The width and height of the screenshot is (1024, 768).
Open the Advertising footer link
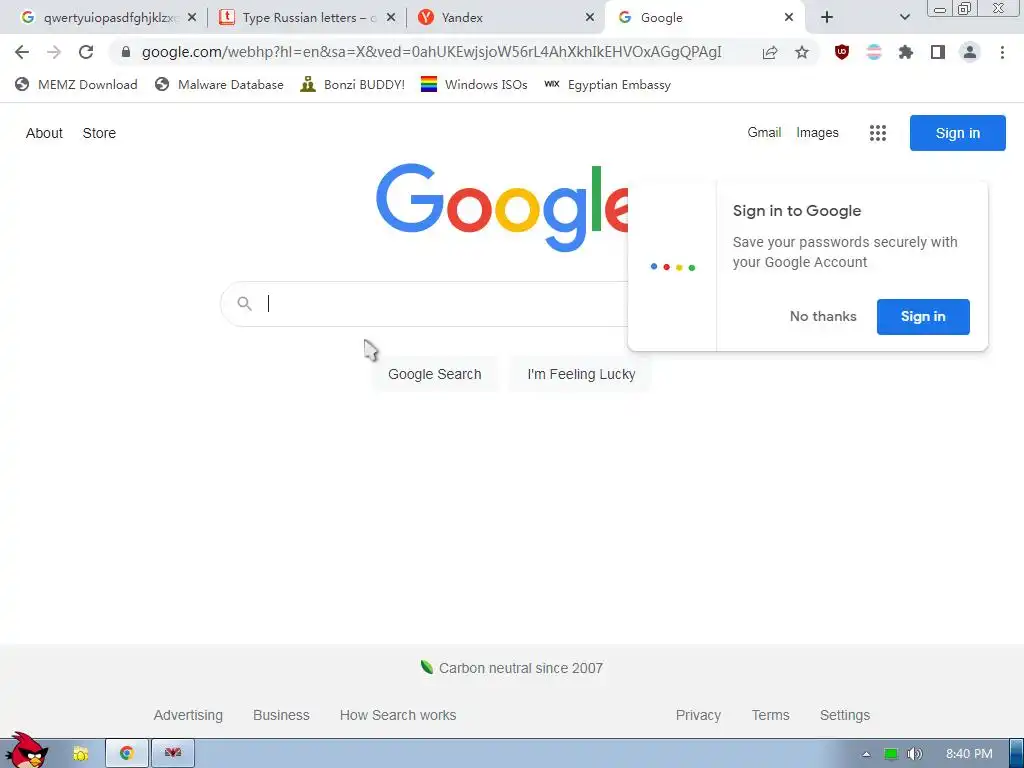(188, 715)
